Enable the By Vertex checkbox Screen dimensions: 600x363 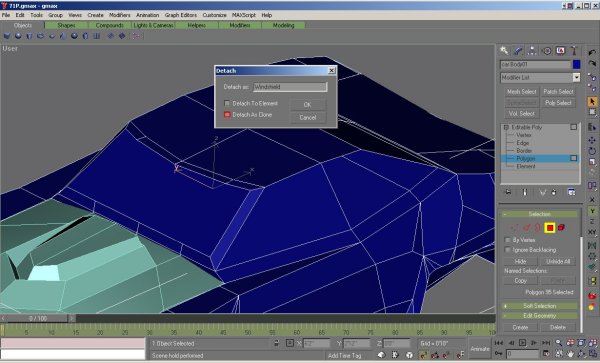[x=507, y=240]
